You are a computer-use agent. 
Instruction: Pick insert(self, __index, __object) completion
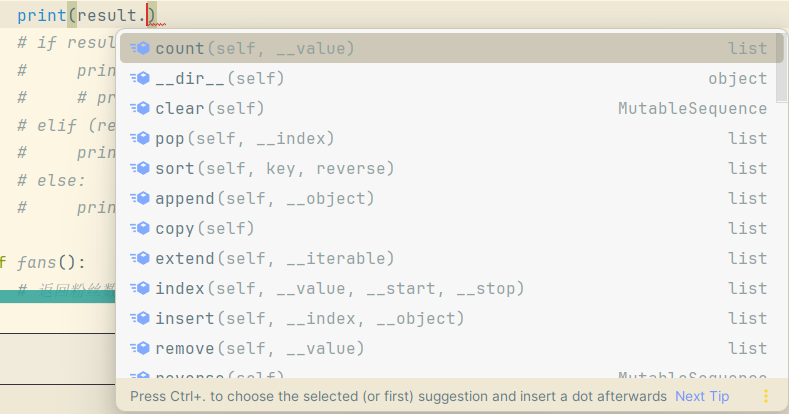(x=451, y=318)
